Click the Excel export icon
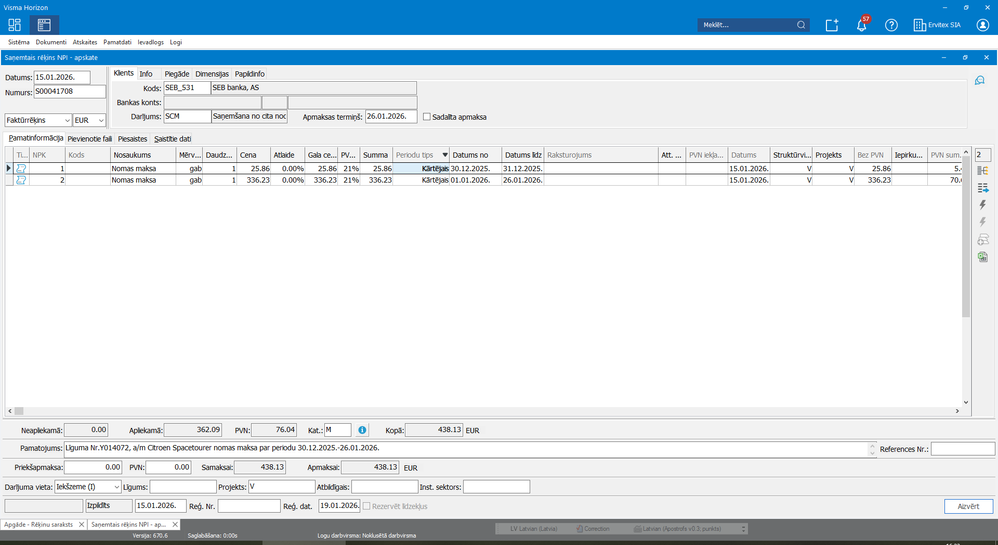The height and width of the screenshot is (545, 998). click(x=983, y=257)
